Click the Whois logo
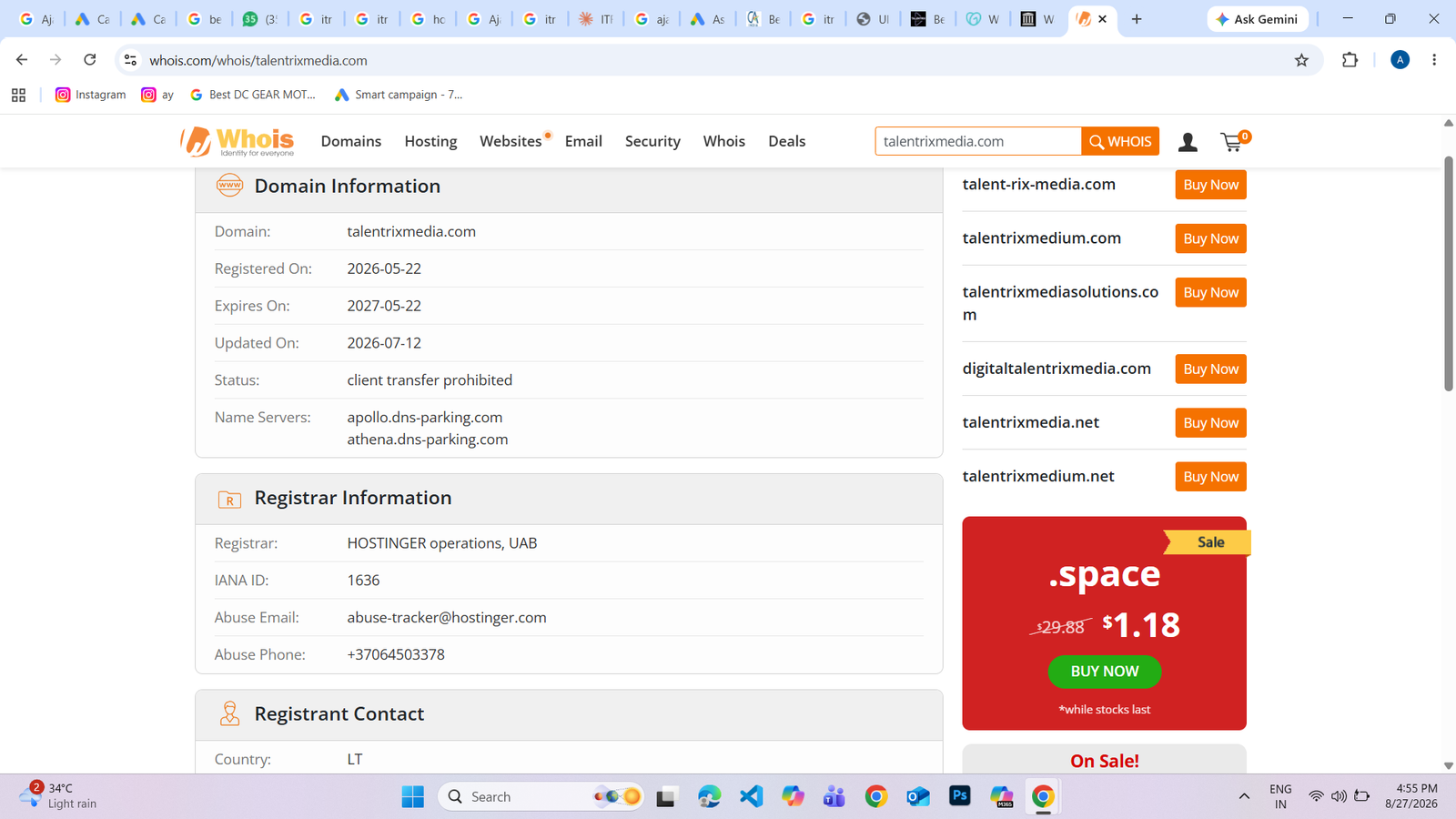This screenshot has height=819, width=1456. pos(238,141)
